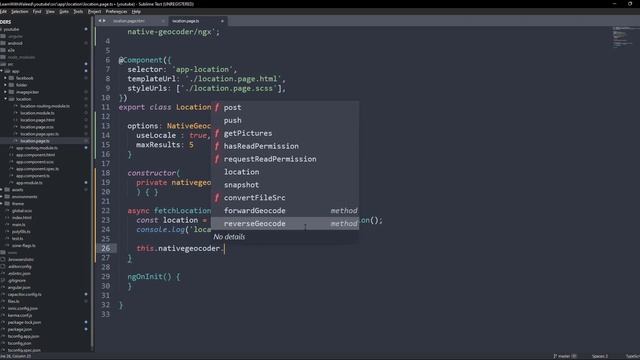
Task: Open capacitor.config.ts in sidebar
Action: point(24,294)
